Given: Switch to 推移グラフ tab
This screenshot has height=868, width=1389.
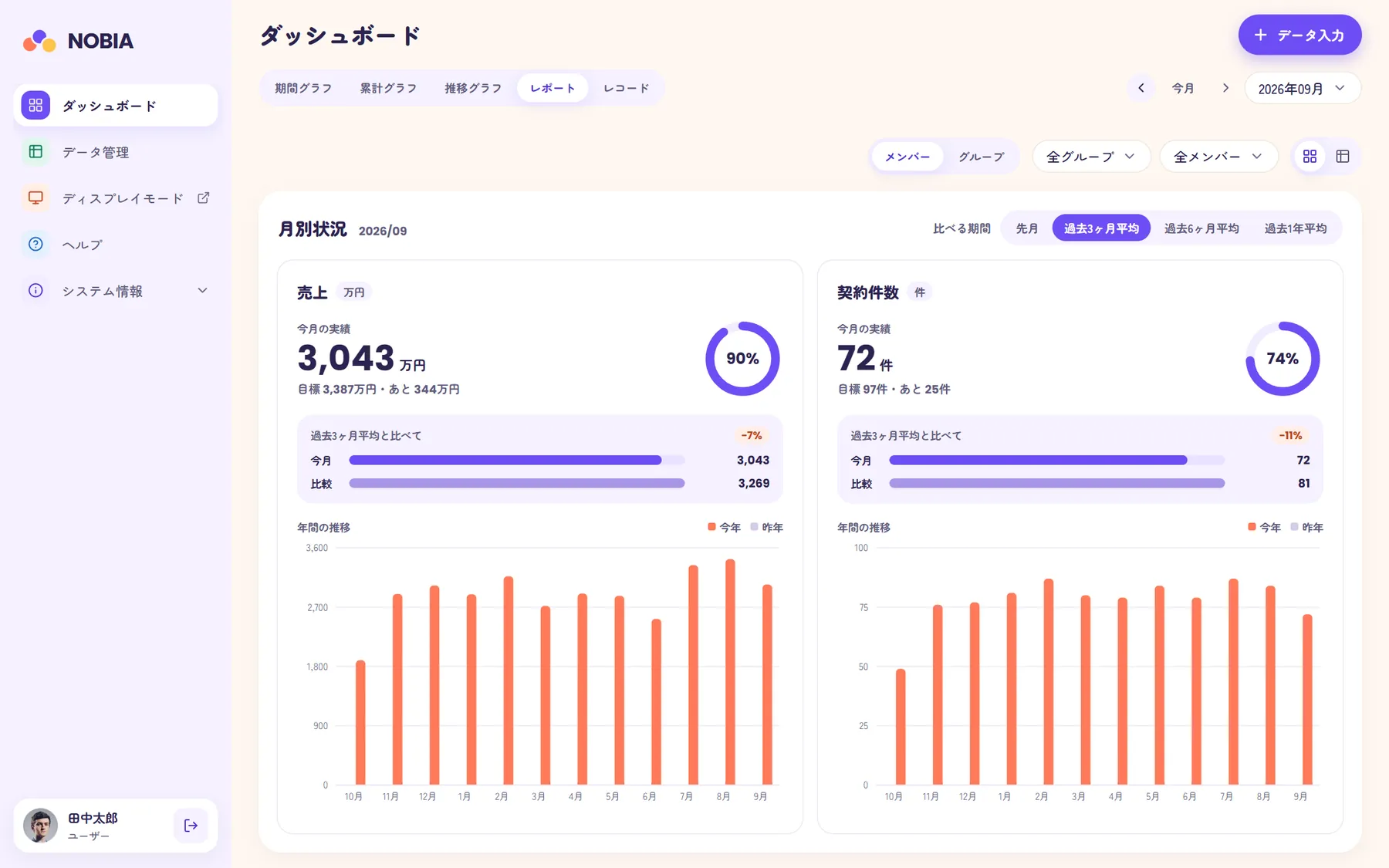Looking at the screenshot, I should point(473,88).
